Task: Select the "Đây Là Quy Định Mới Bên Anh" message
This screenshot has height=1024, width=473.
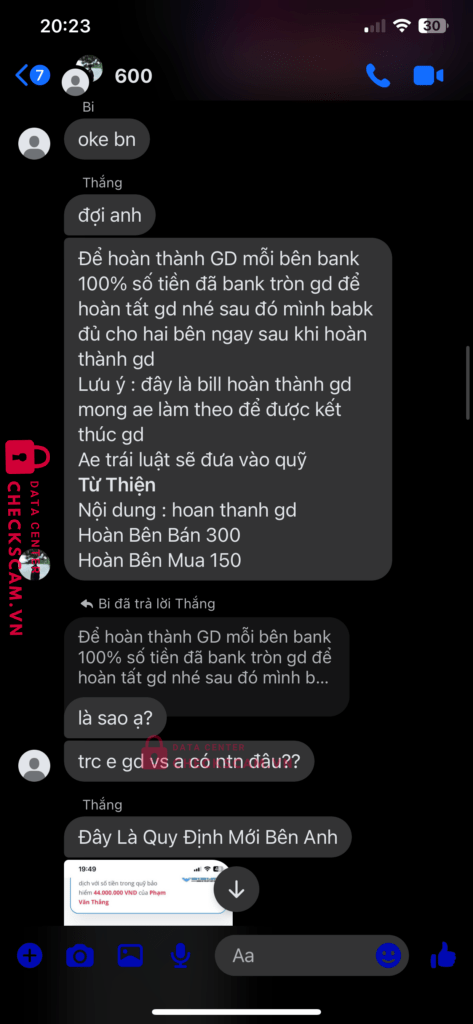Action: 208,837
